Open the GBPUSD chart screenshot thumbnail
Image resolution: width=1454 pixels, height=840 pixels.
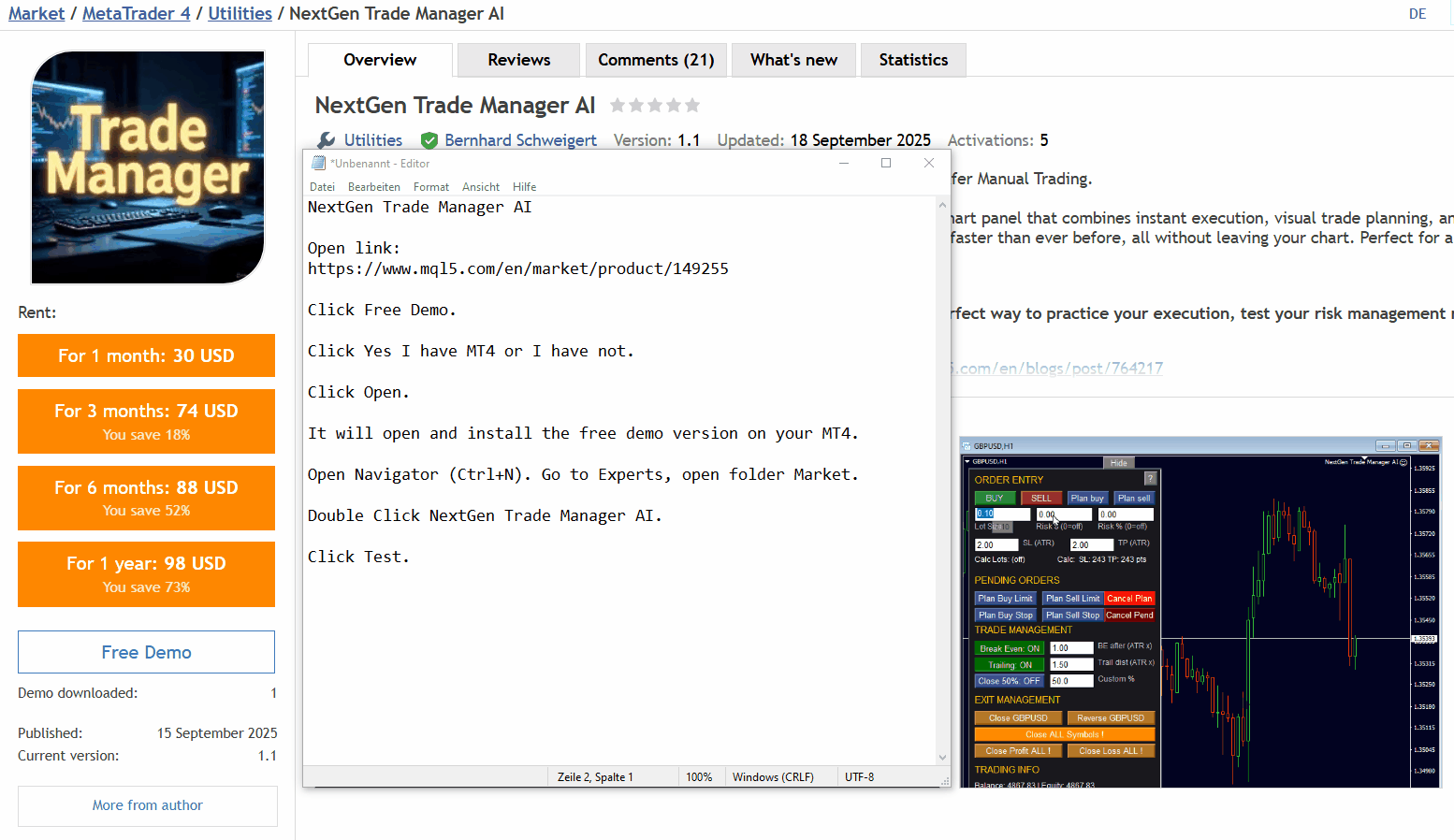tap(1201, 612)
